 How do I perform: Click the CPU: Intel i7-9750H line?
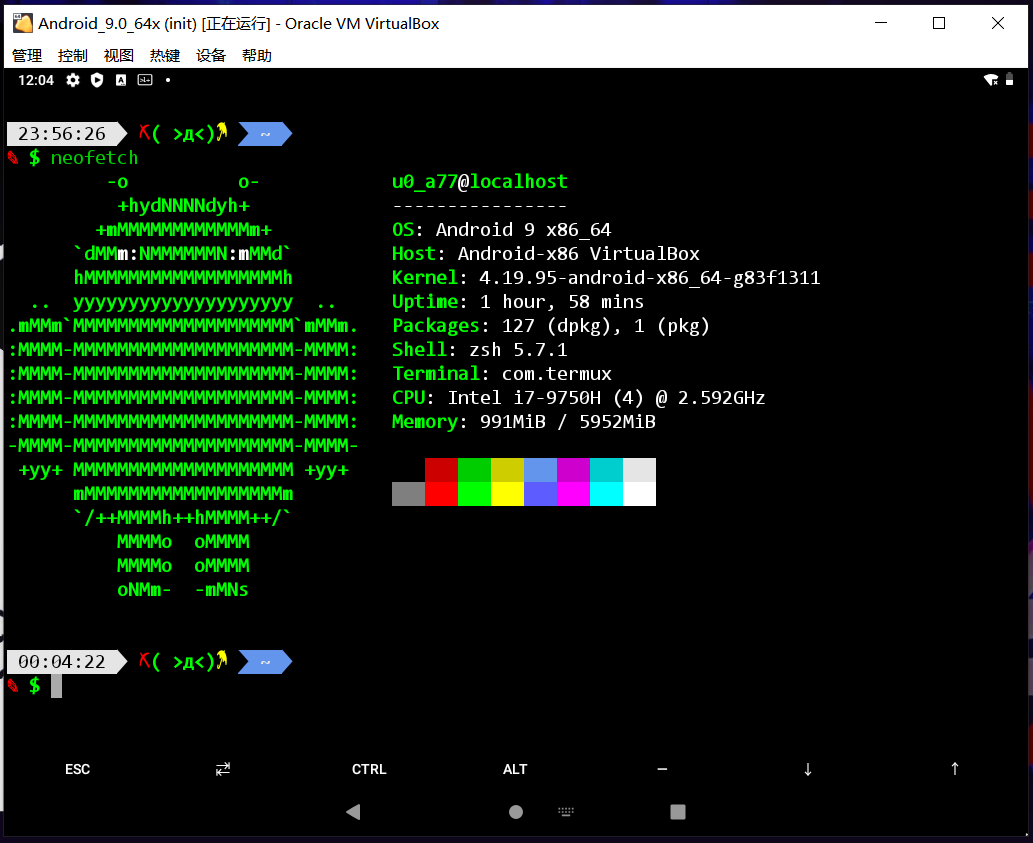(x=578, y=398)
